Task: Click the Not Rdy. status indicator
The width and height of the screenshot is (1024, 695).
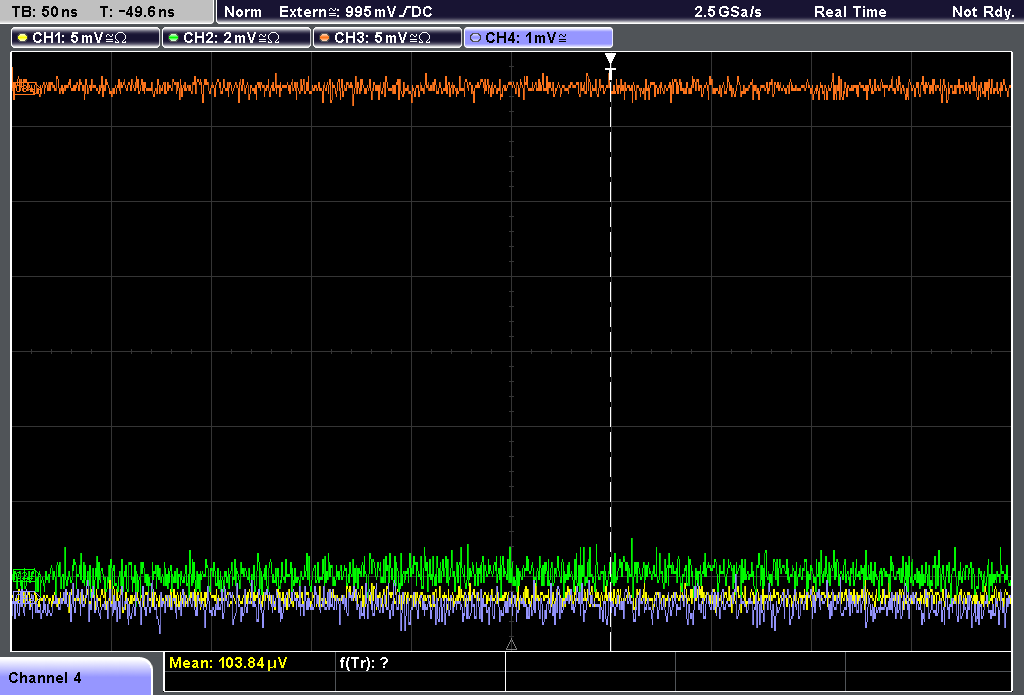Action: click(983, 12)
